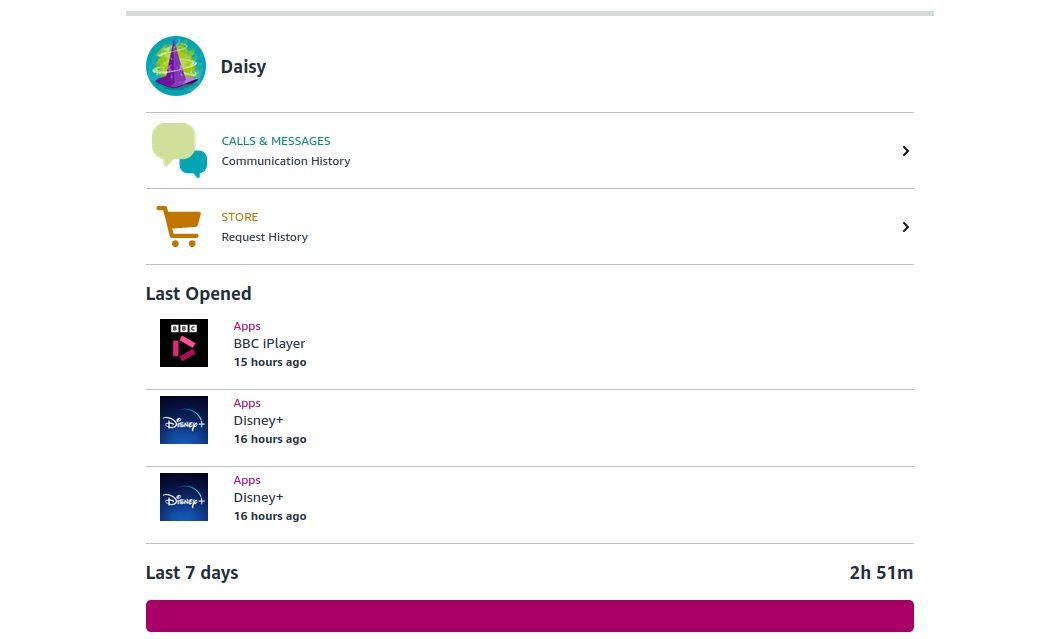Click the Request History text
This screenshot has height=639, width=1064.
click(x=265, y=237)
